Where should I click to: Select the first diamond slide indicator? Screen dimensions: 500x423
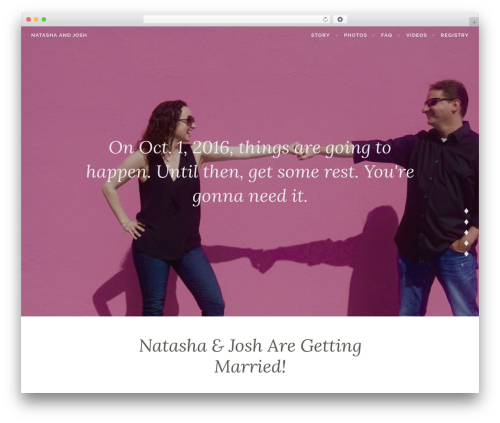coord(466,211)
